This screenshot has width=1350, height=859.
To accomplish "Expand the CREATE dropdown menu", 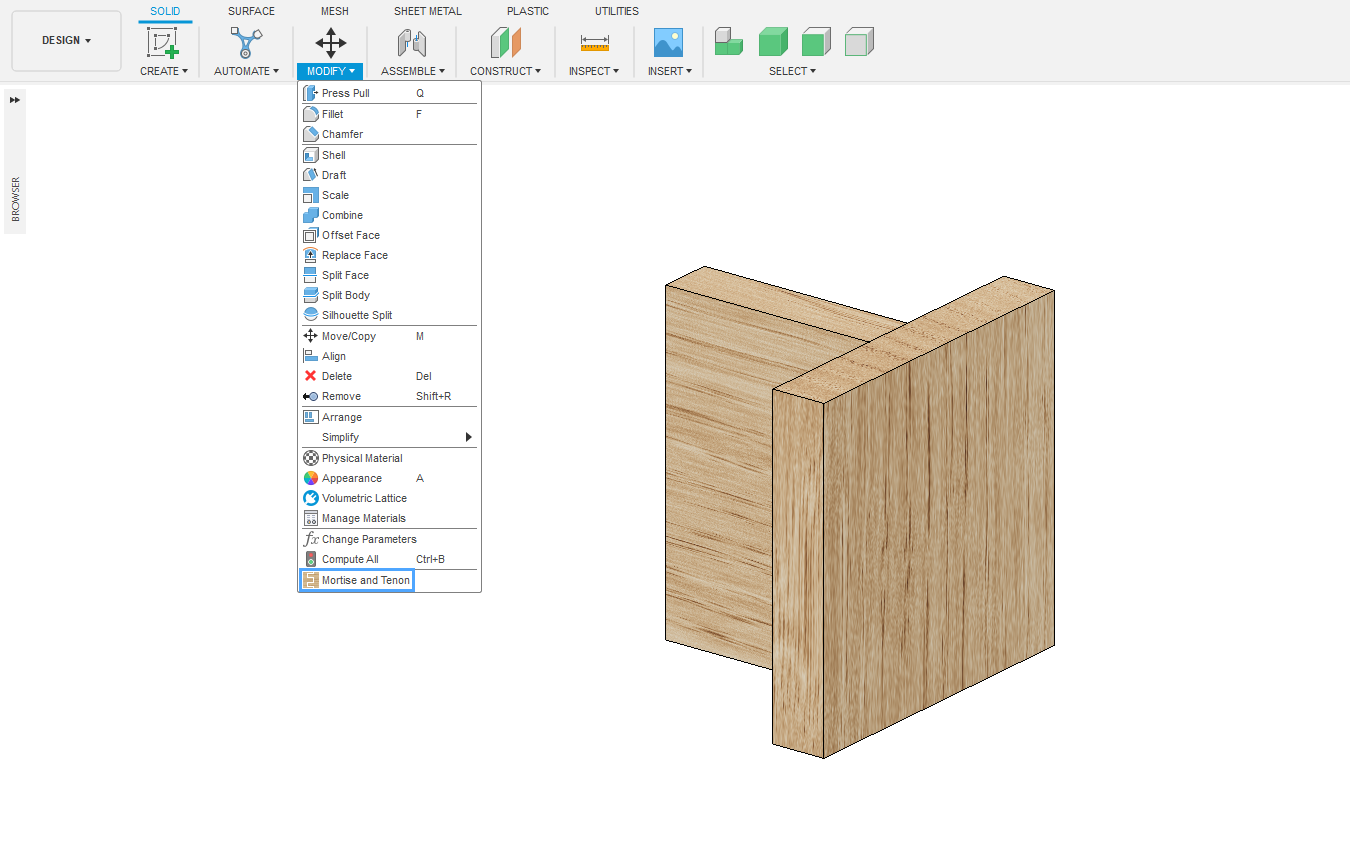I will [x=164, y=71].
